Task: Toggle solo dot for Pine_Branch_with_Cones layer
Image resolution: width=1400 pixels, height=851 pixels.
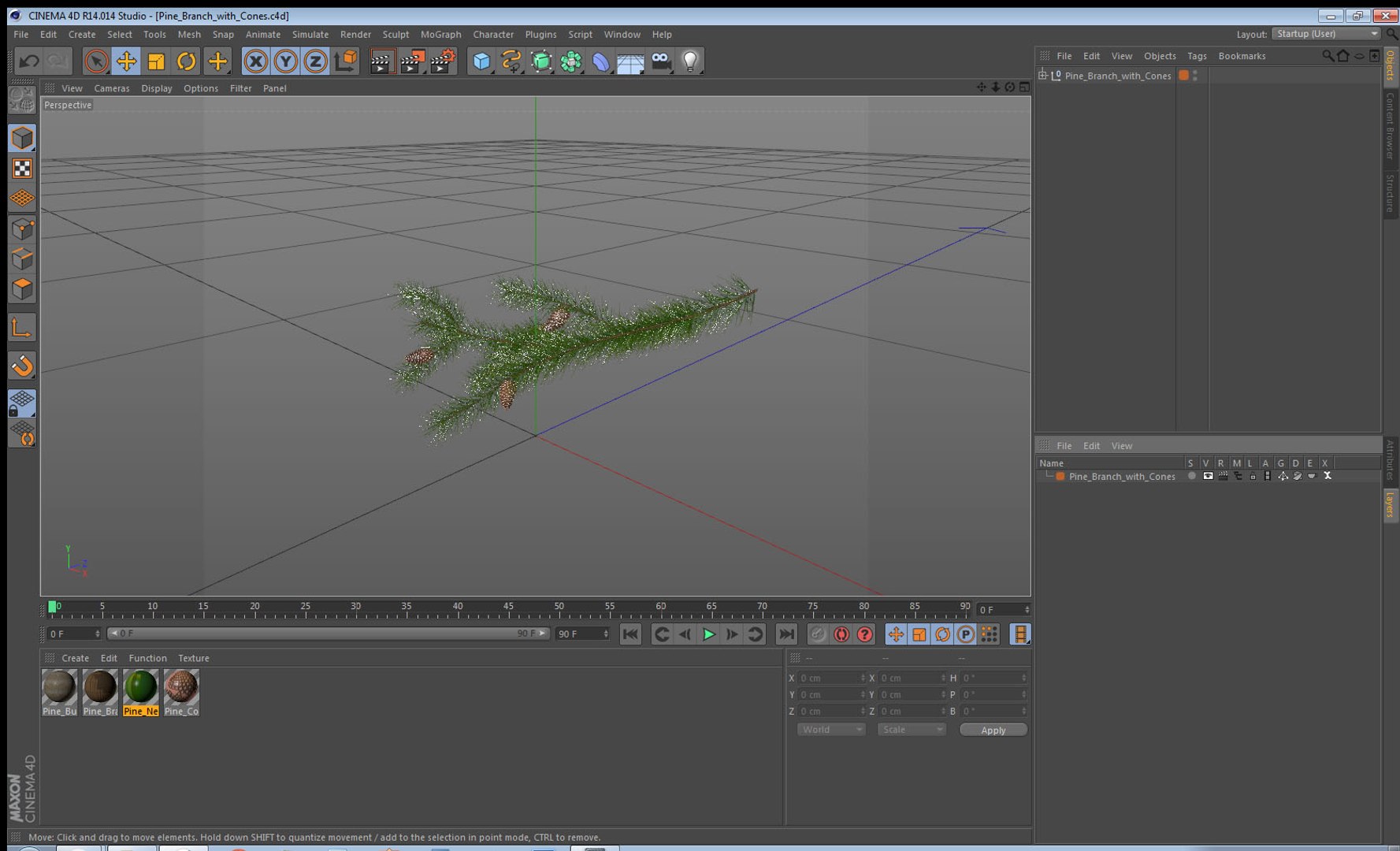Action: (x=1191, y=476)
